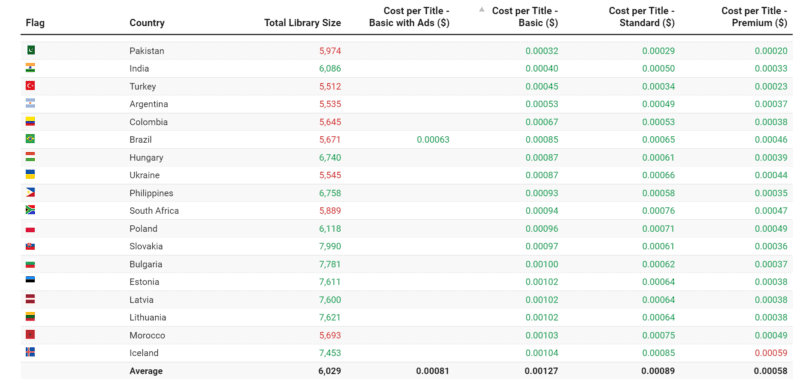Click the Argentina flag icon
The width and height of the screenshot is (812, 389).
click(31, 104)
